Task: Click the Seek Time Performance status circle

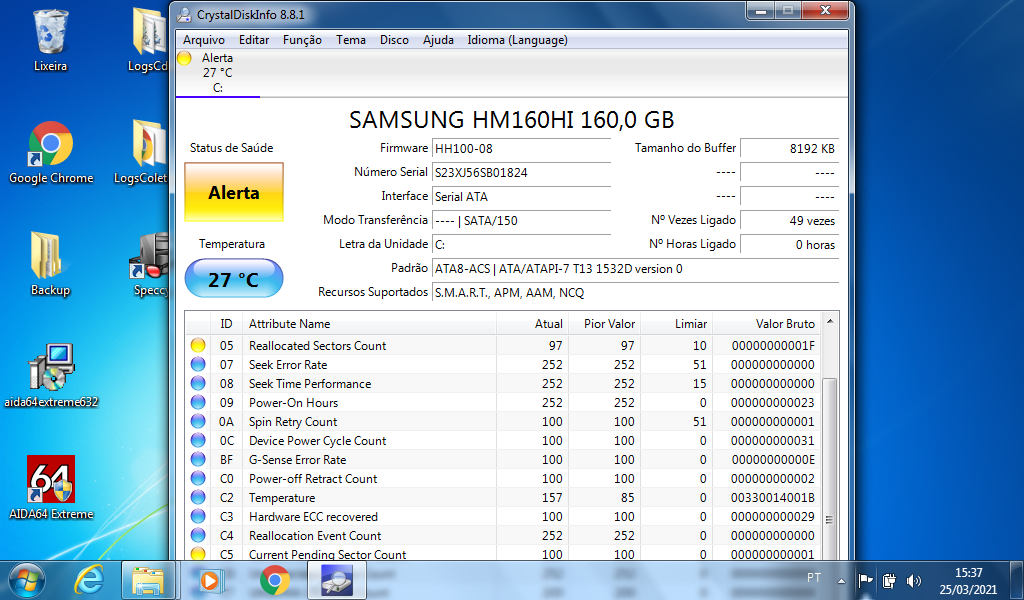Action: (x=198, y=383)
